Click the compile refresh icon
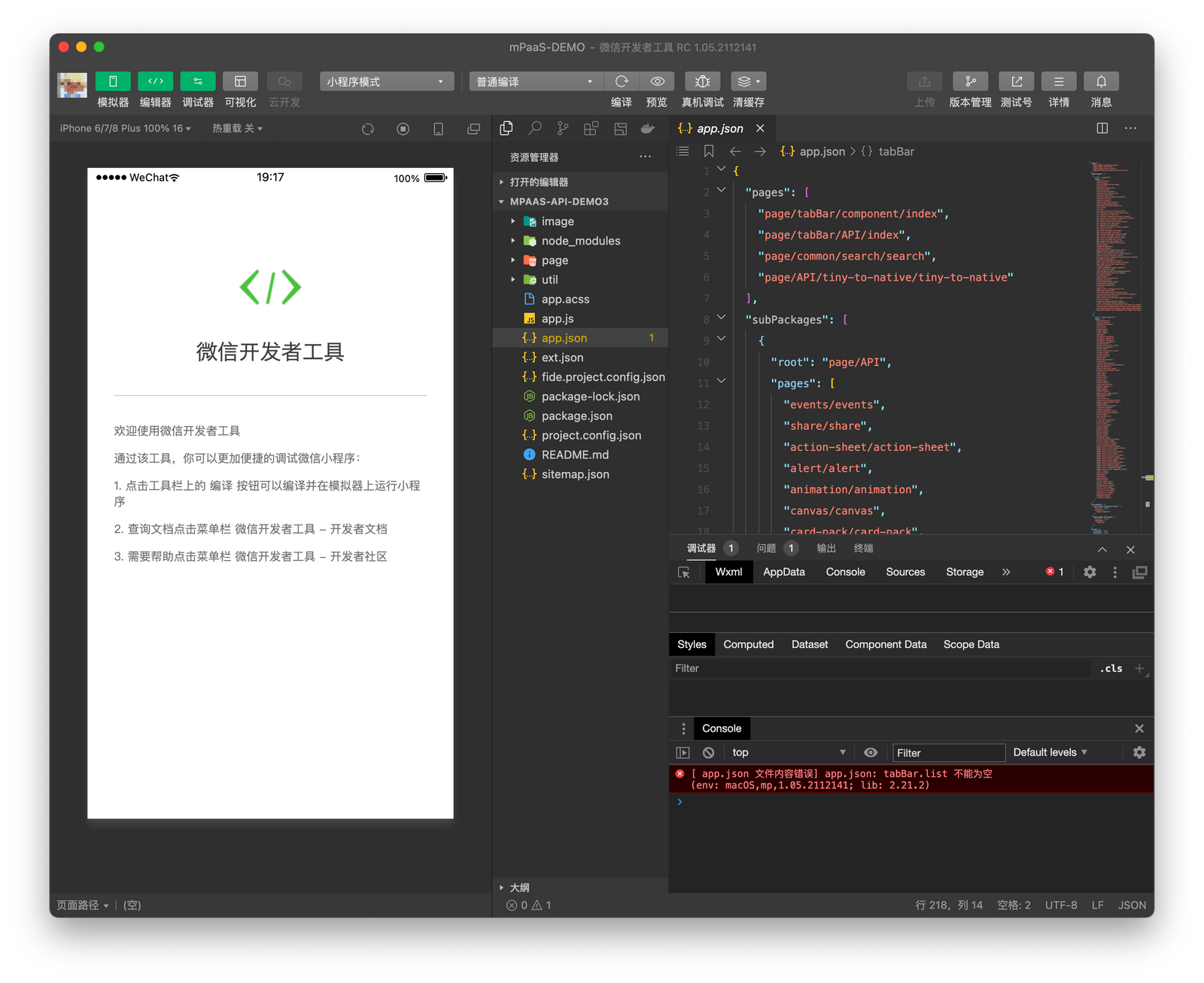 point(622,81)
